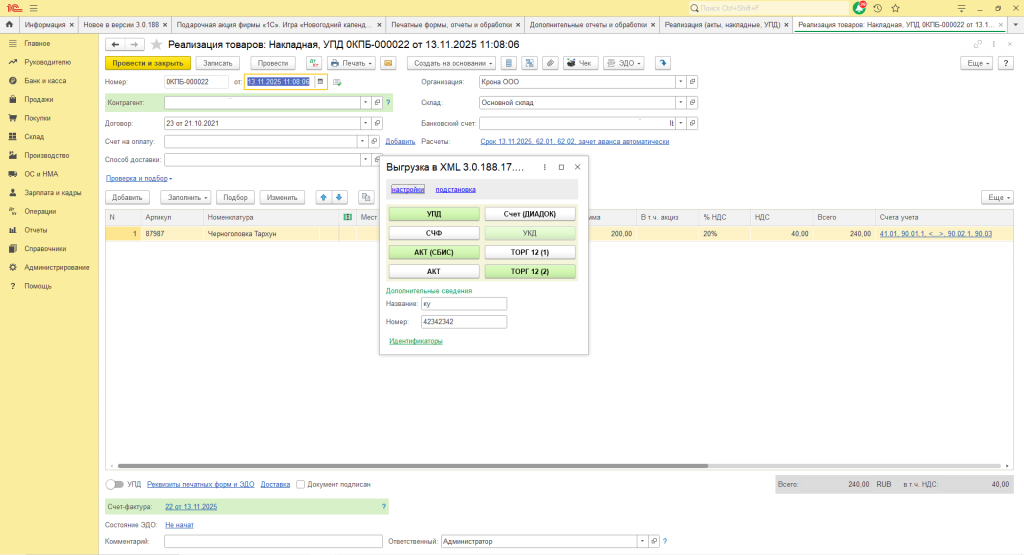Screen dimensions: 1024x555
Task: Expand the Склад dropdown list
Action: click(x=680, y=103)
